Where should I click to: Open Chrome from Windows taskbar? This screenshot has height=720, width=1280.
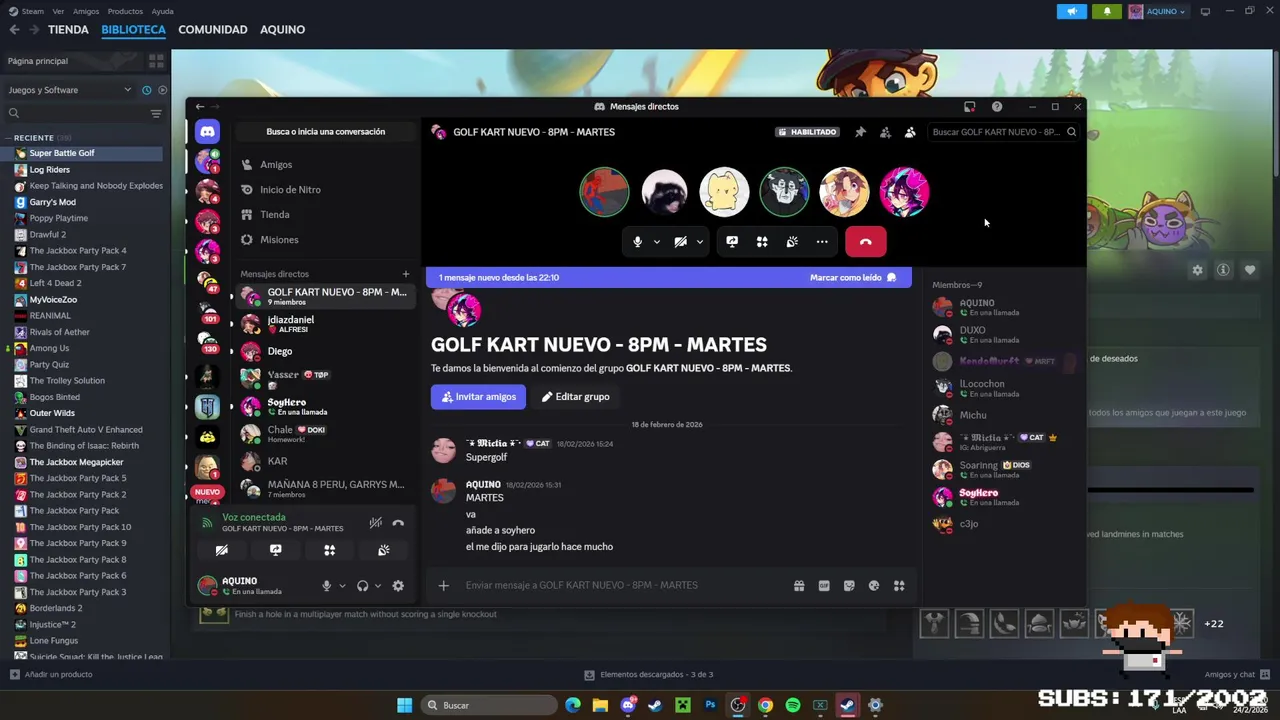tap(765, 705)
